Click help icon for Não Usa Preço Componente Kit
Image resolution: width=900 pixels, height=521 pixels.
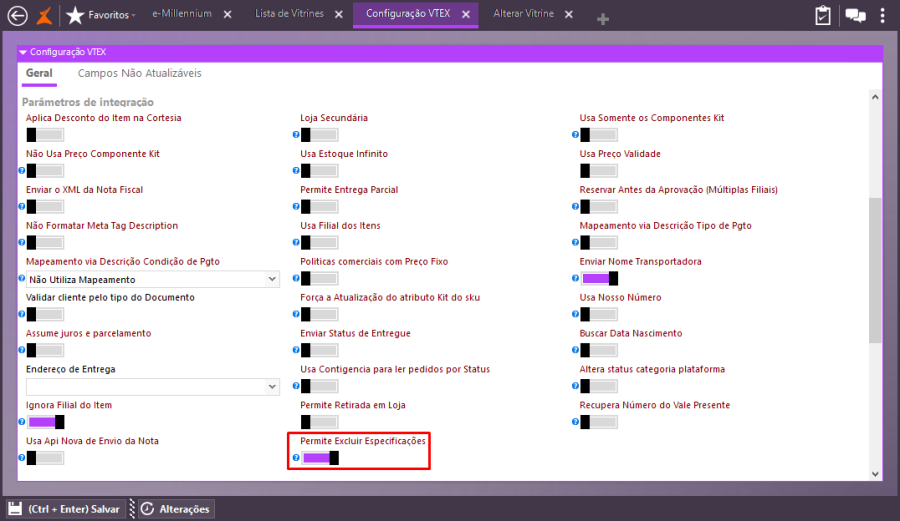22,170
